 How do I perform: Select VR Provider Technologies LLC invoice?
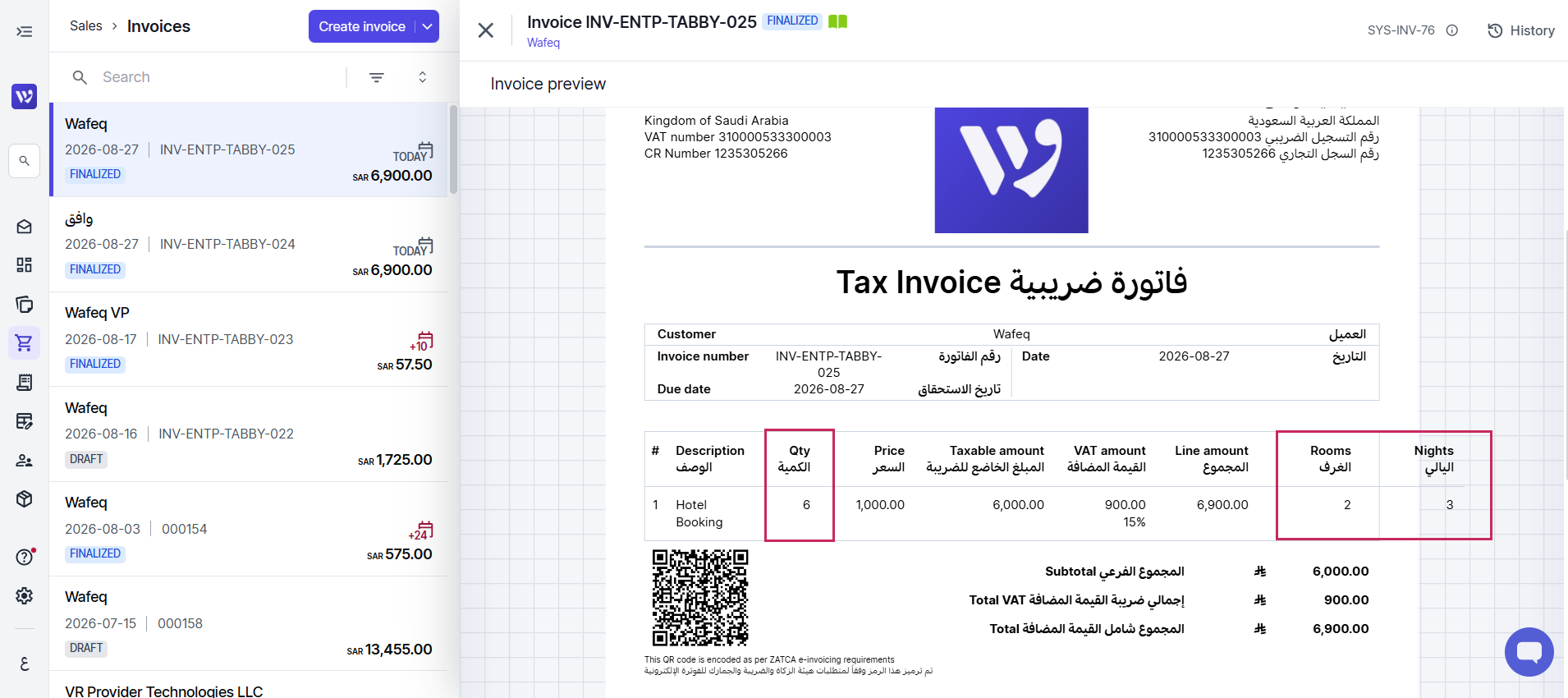click(x=249, y=687)
